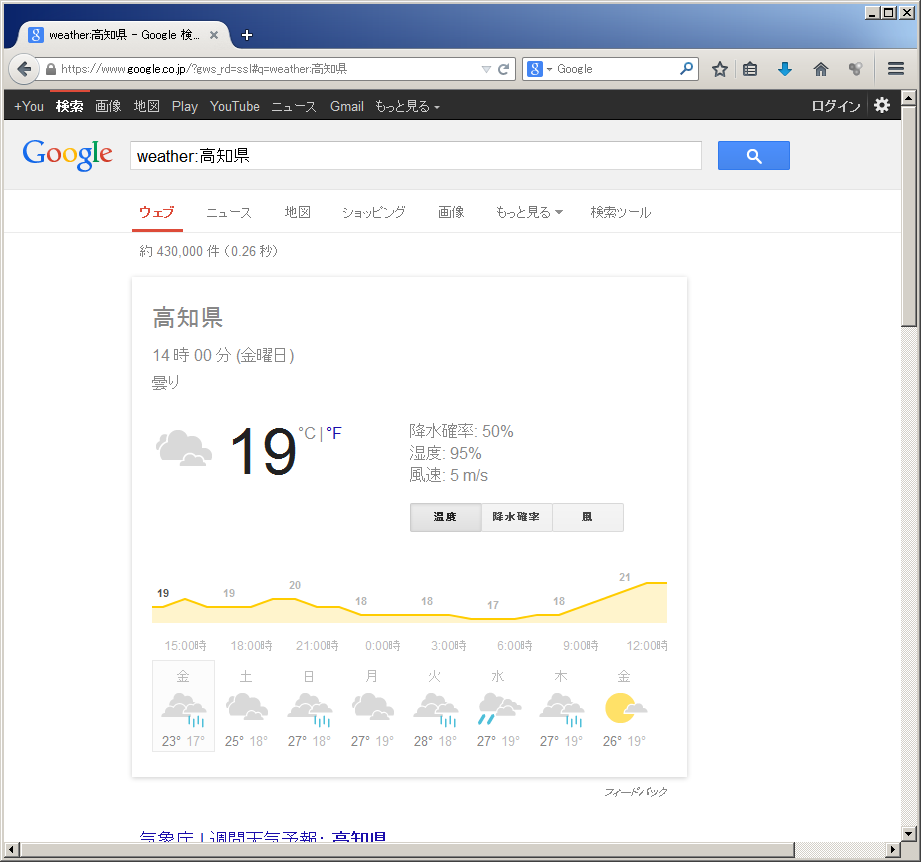Click the scroll down arrow
The width and height of the screenshot is (921, 862).
pyautogui.click(x=909, y=833)
